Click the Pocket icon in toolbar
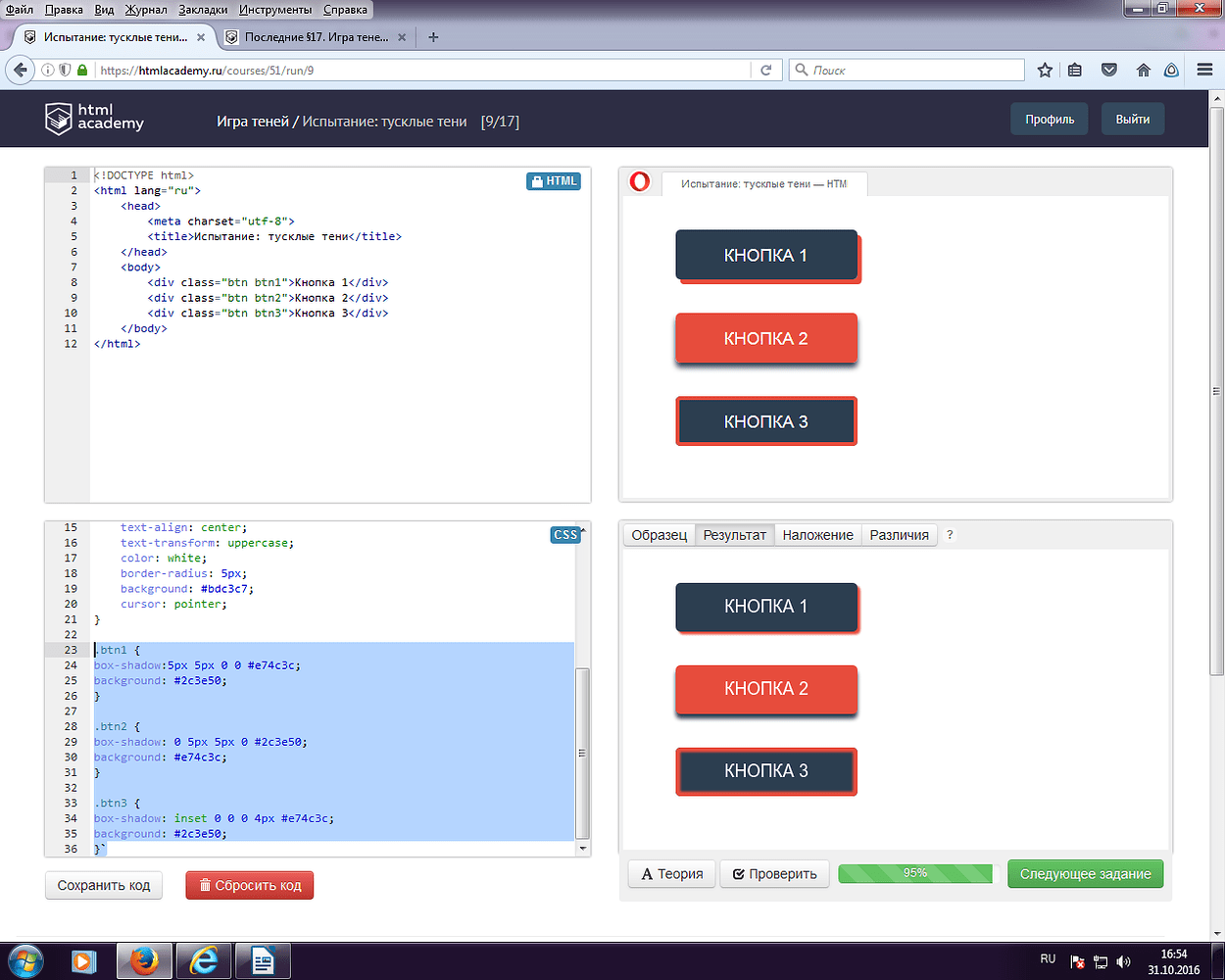The height and width of the screenshot is (980, 1225). (x=1109, y=71)
